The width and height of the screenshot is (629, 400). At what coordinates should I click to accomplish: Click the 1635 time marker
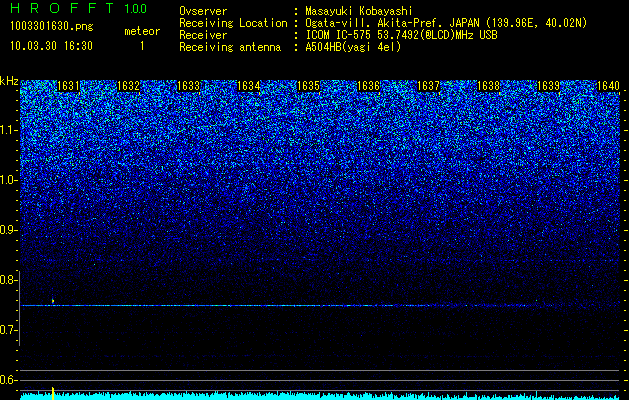(308, 86)
